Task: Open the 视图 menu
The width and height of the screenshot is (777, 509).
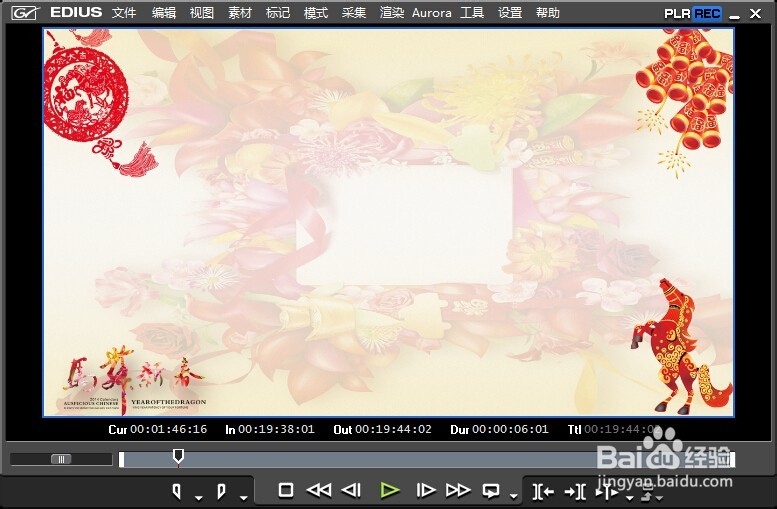Action: [202, 12]
